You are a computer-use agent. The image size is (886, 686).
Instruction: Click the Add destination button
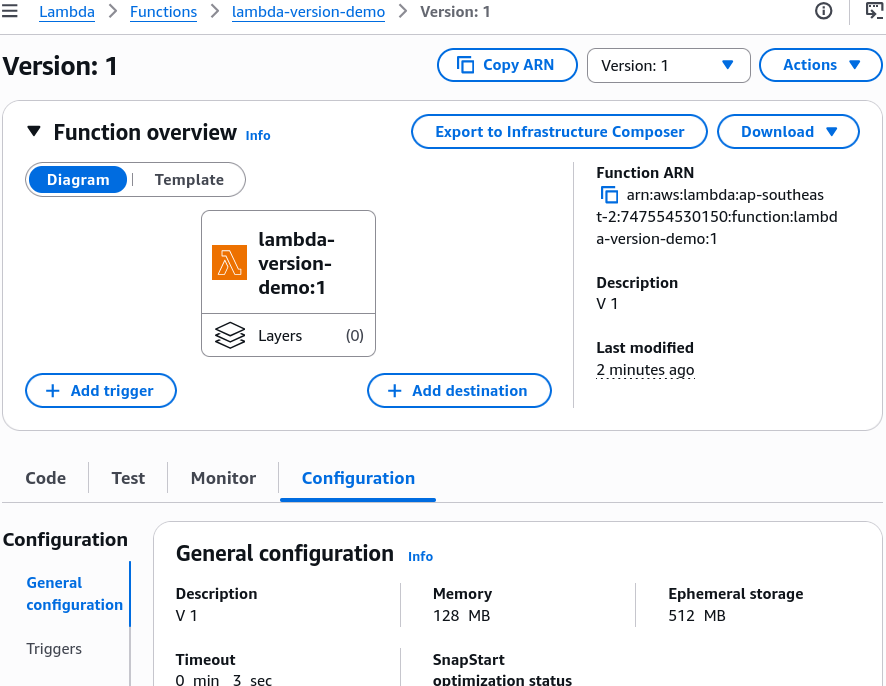pyautogui.click(x=459, y=390)
